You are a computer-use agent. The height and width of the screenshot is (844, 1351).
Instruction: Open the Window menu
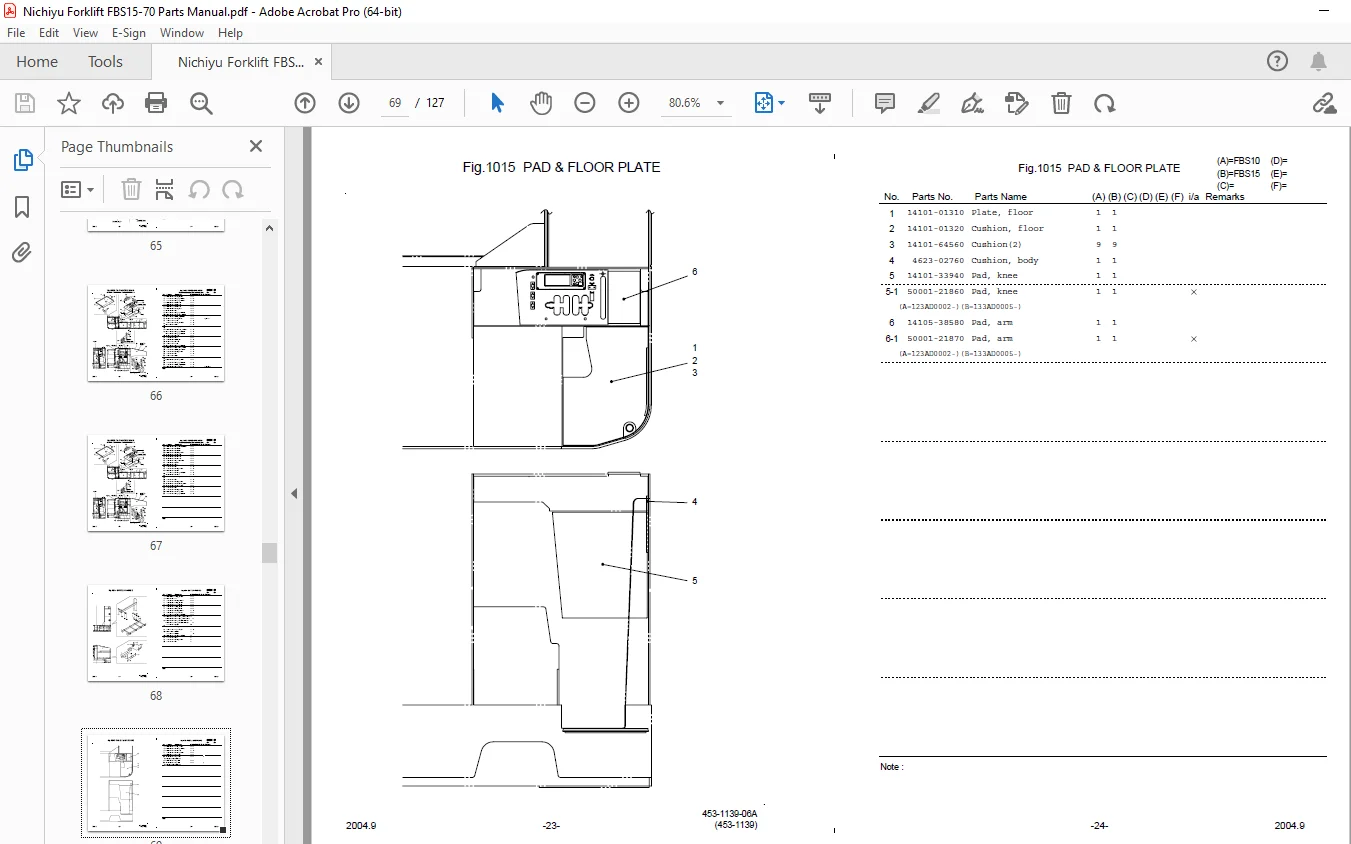(182, 33)
